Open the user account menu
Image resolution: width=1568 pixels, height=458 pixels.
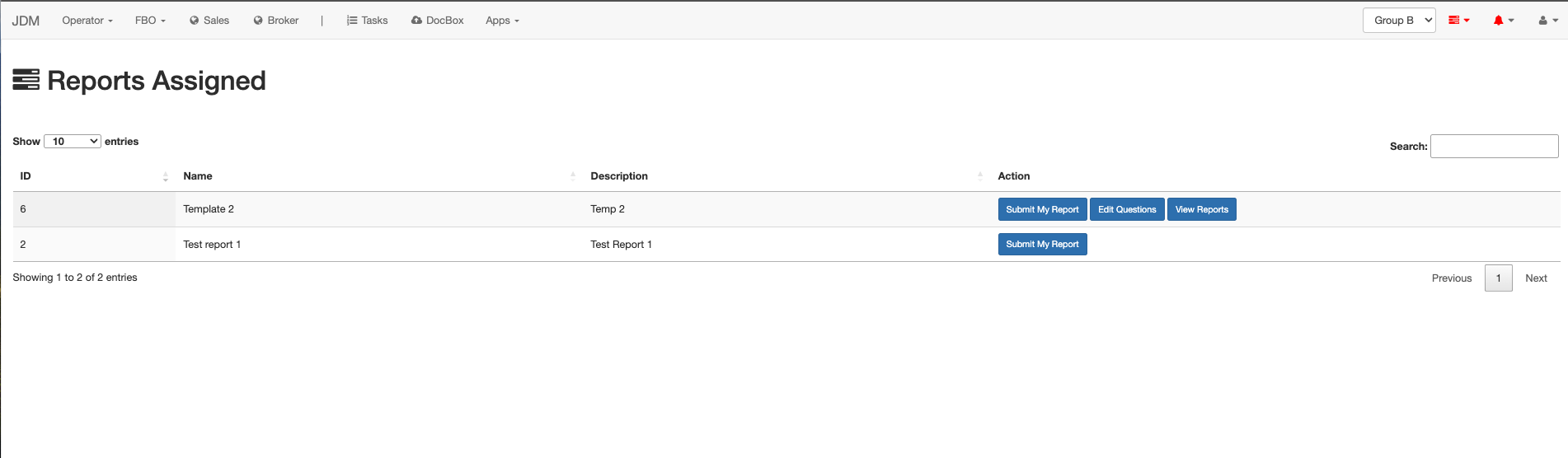pyautogui.click(x=1547, y=21)
